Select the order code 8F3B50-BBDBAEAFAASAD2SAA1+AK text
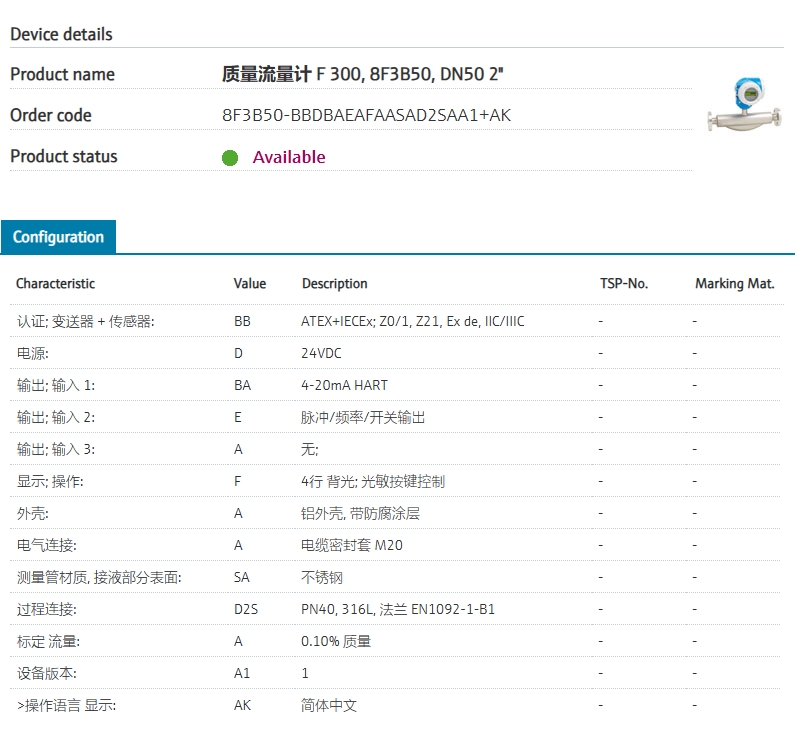Viewport: 795px width, 731px height. (366, 115)
